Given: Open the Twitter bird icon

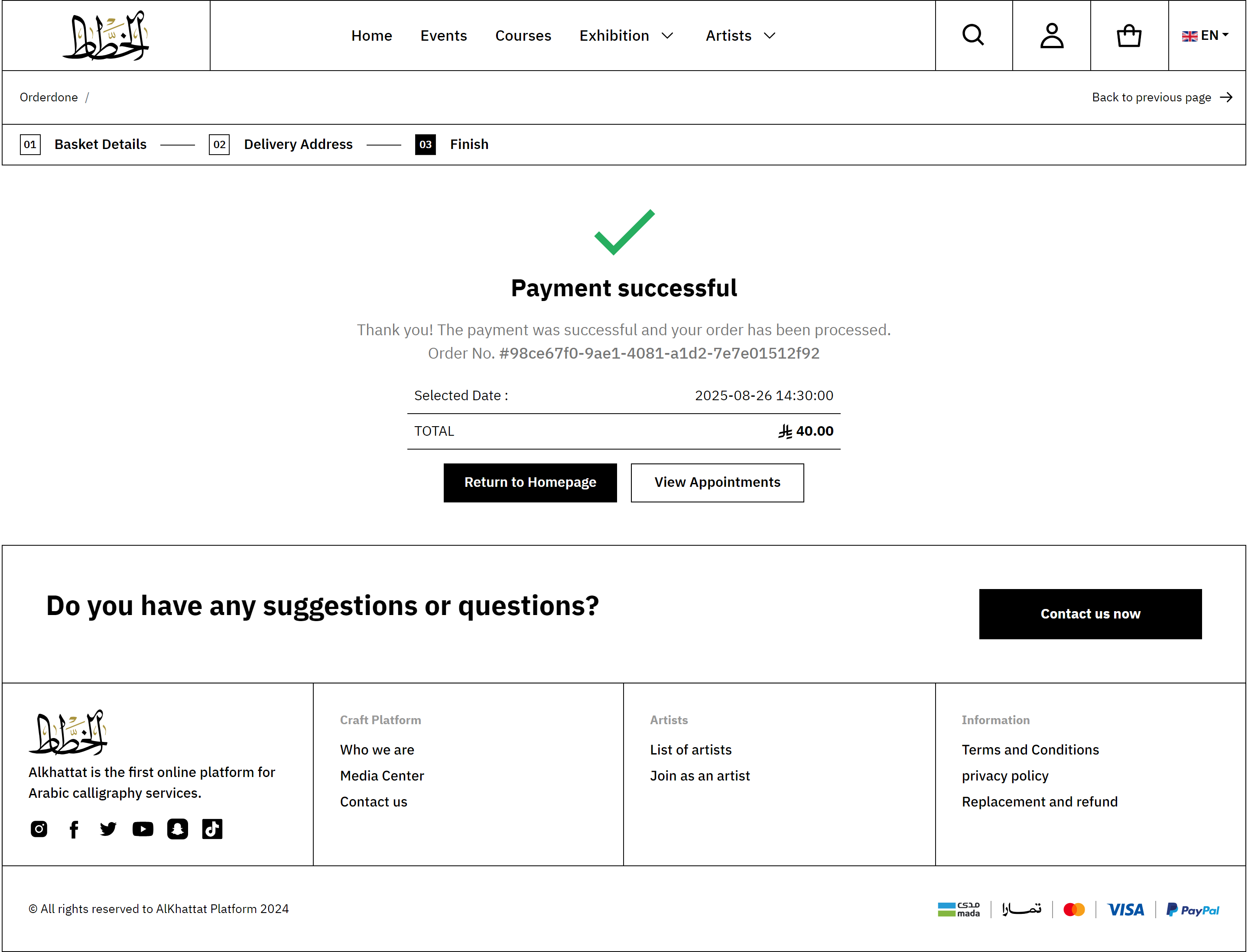Looking at the screenshot, I should pyautogui.click(x=108, y=829).
